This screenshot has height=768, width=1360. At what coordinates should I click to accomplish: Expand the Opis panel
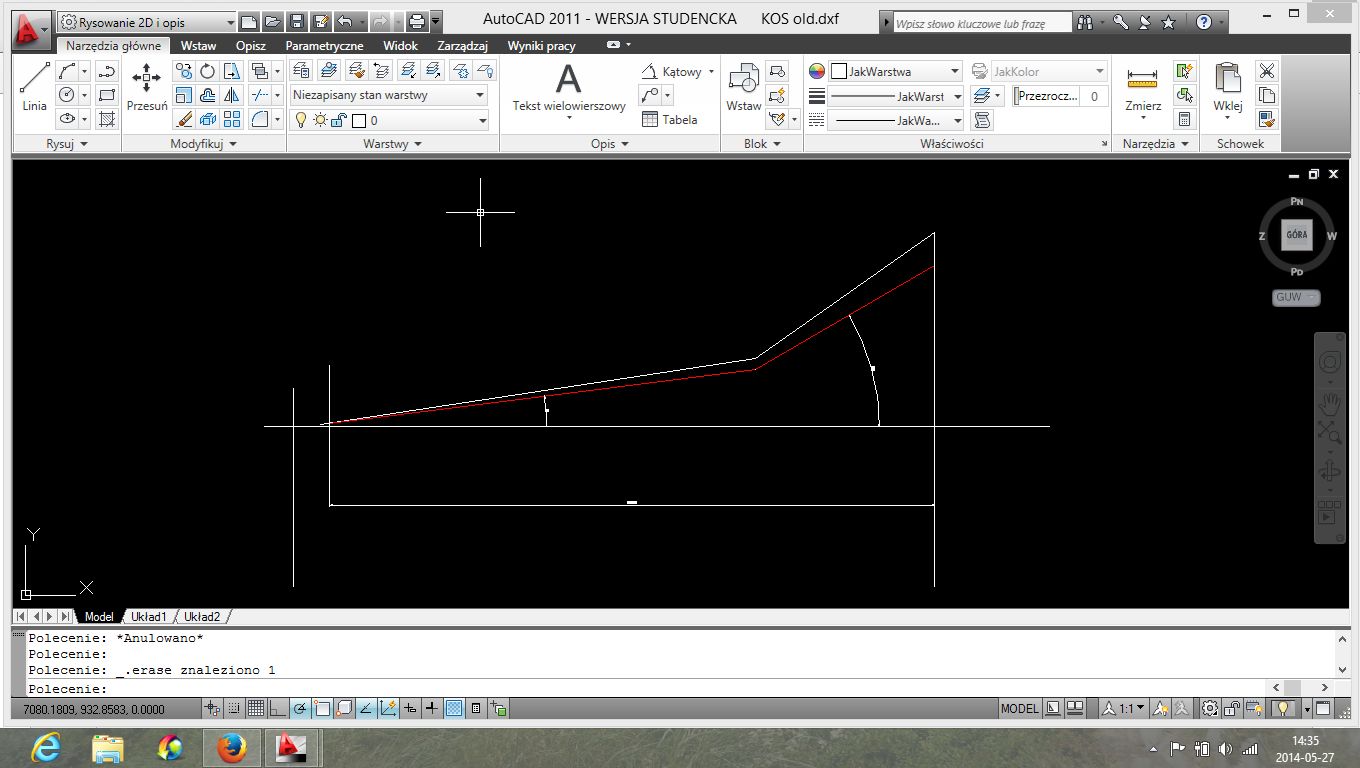tap(610, 144)
